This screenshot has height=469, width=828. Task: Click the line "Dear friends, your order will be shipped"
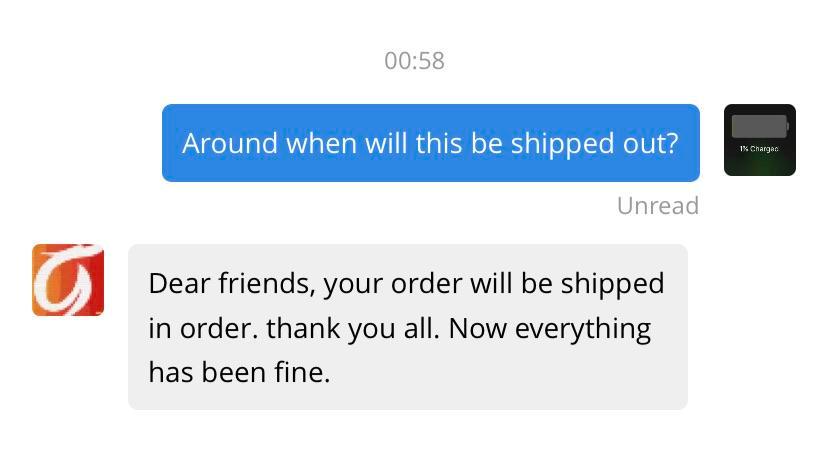[406, 283]
